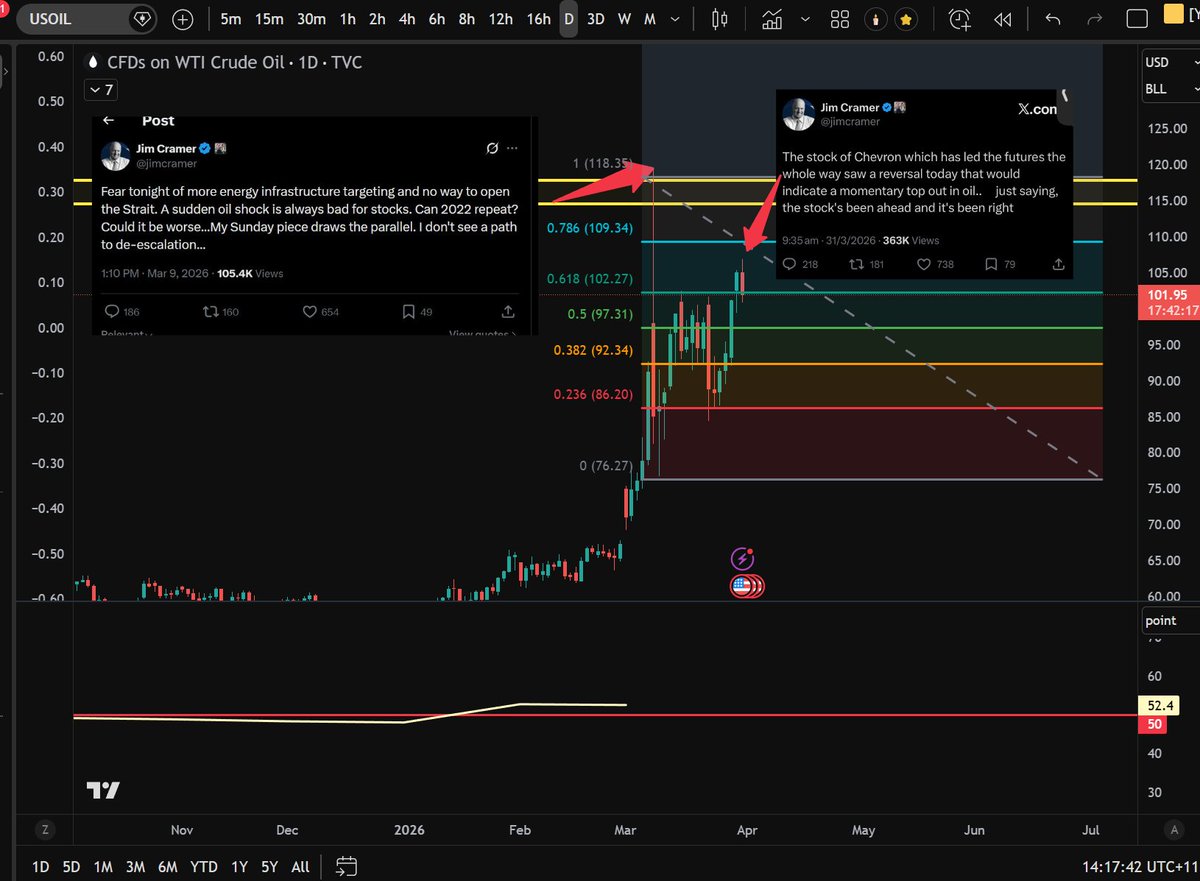Choose the W weekly interval
Viewport: 1200px width, 881px height.
[624, 19]
